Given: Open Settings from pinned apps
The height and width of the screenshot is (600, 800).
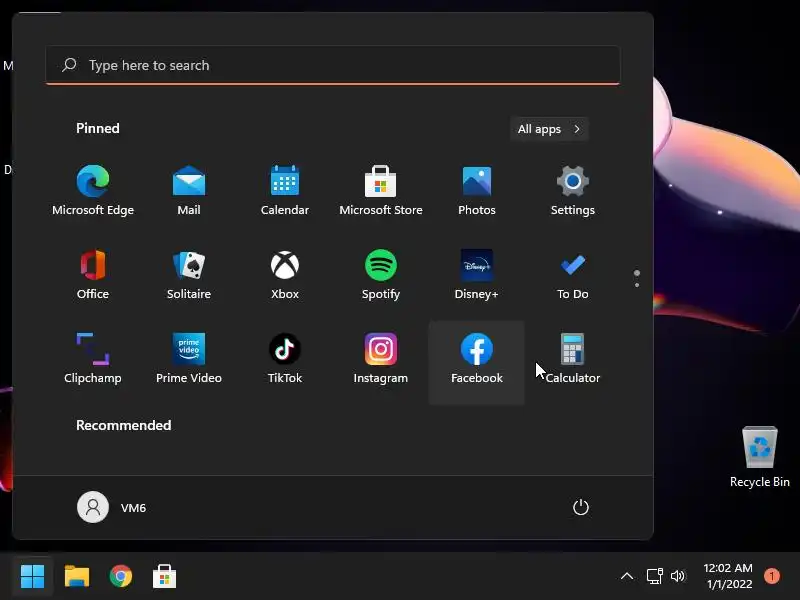Looking at the screenshot, I should [572, 191].
